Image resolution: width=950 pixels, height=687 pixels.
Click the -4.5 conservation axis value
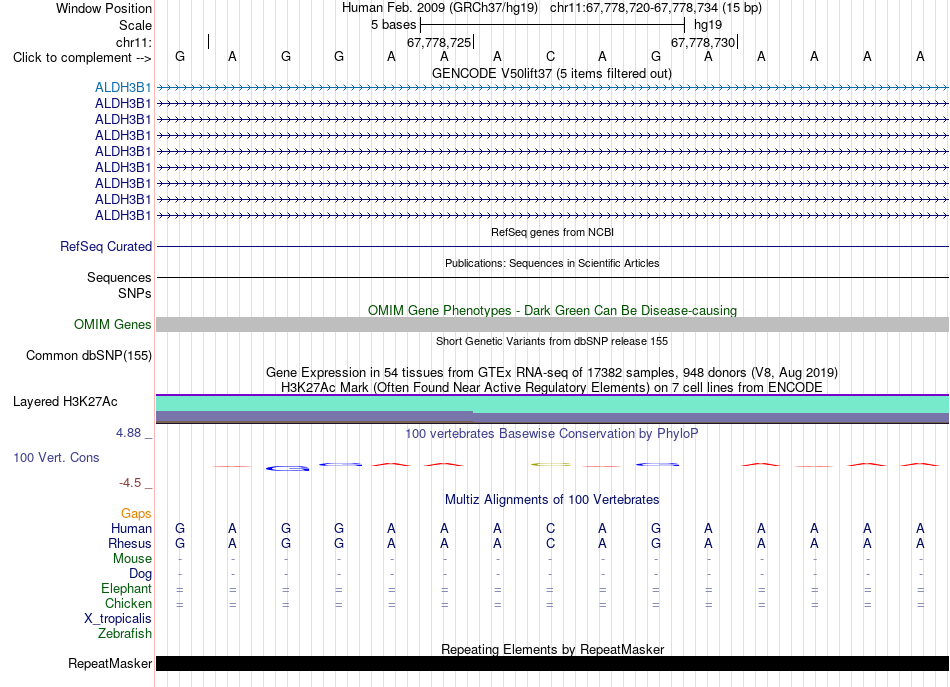130,483
